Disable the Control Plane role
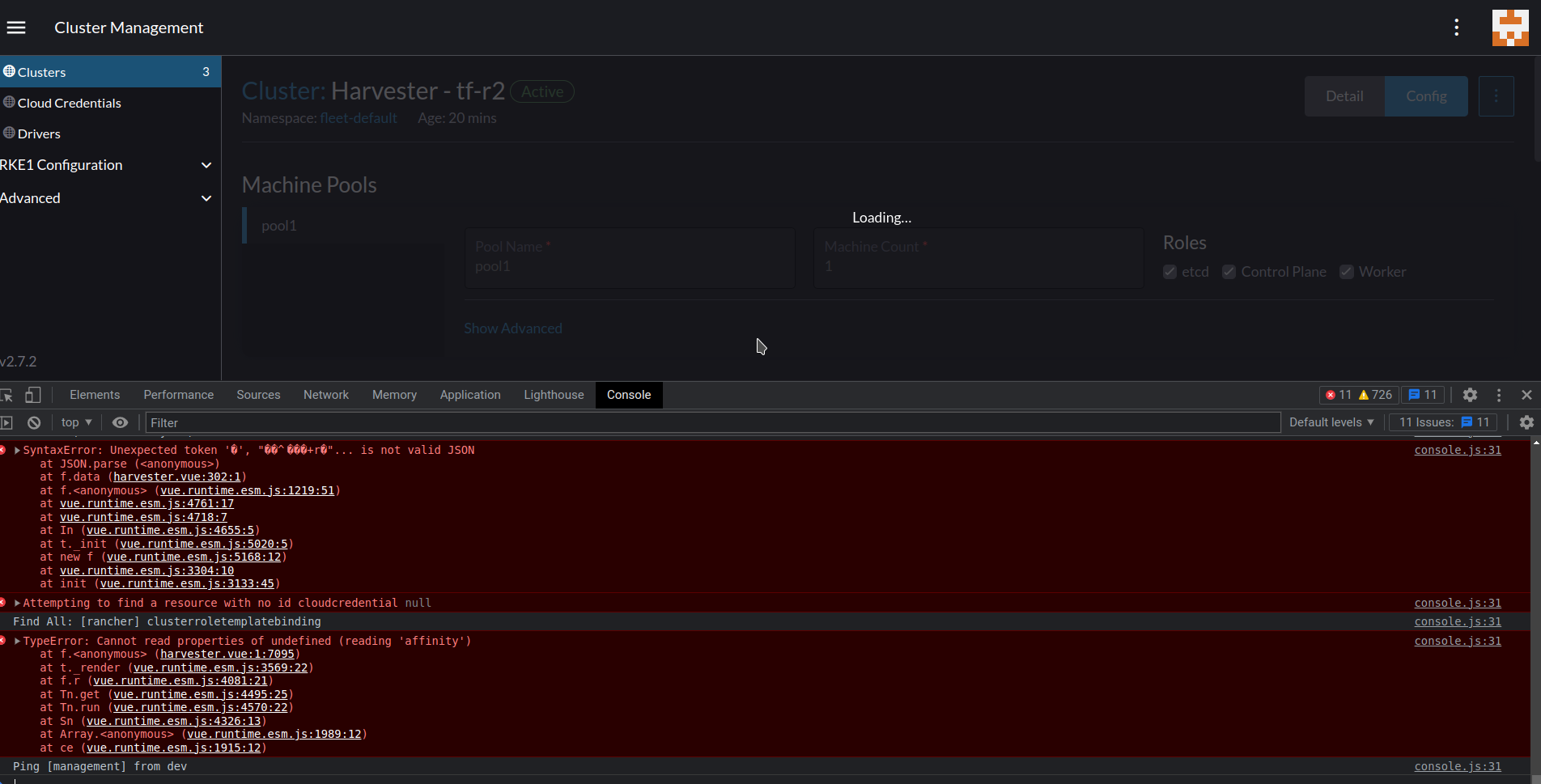Viewport: 1541px width, 784px height. 1229,272
